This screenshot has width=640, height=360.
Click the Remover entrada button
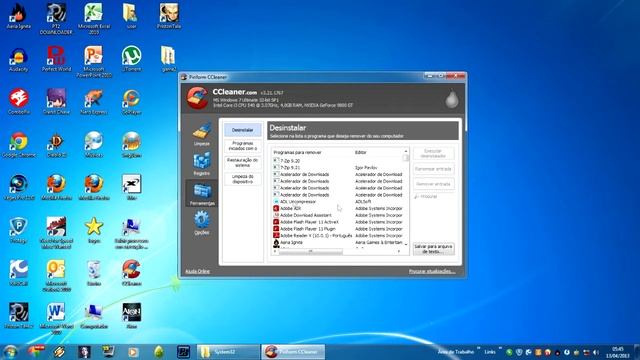click(433, 184)
